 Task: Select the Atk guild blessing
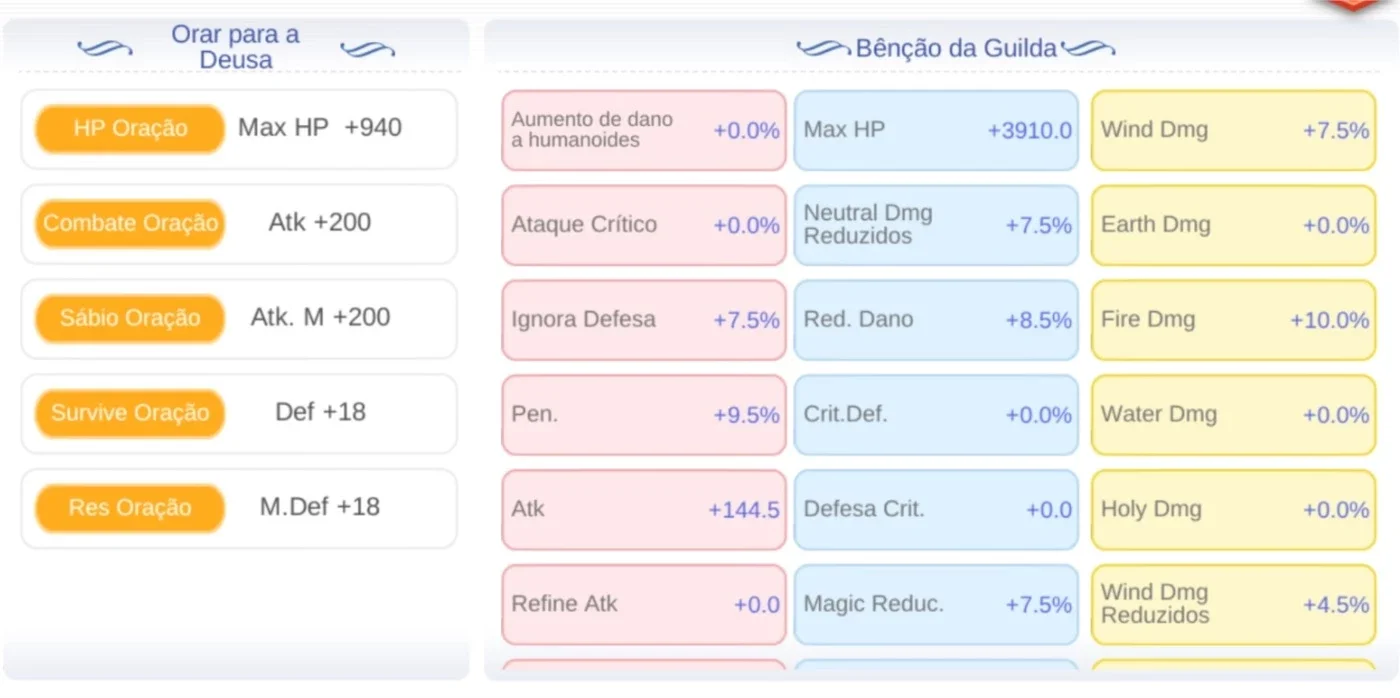[644, 510]
